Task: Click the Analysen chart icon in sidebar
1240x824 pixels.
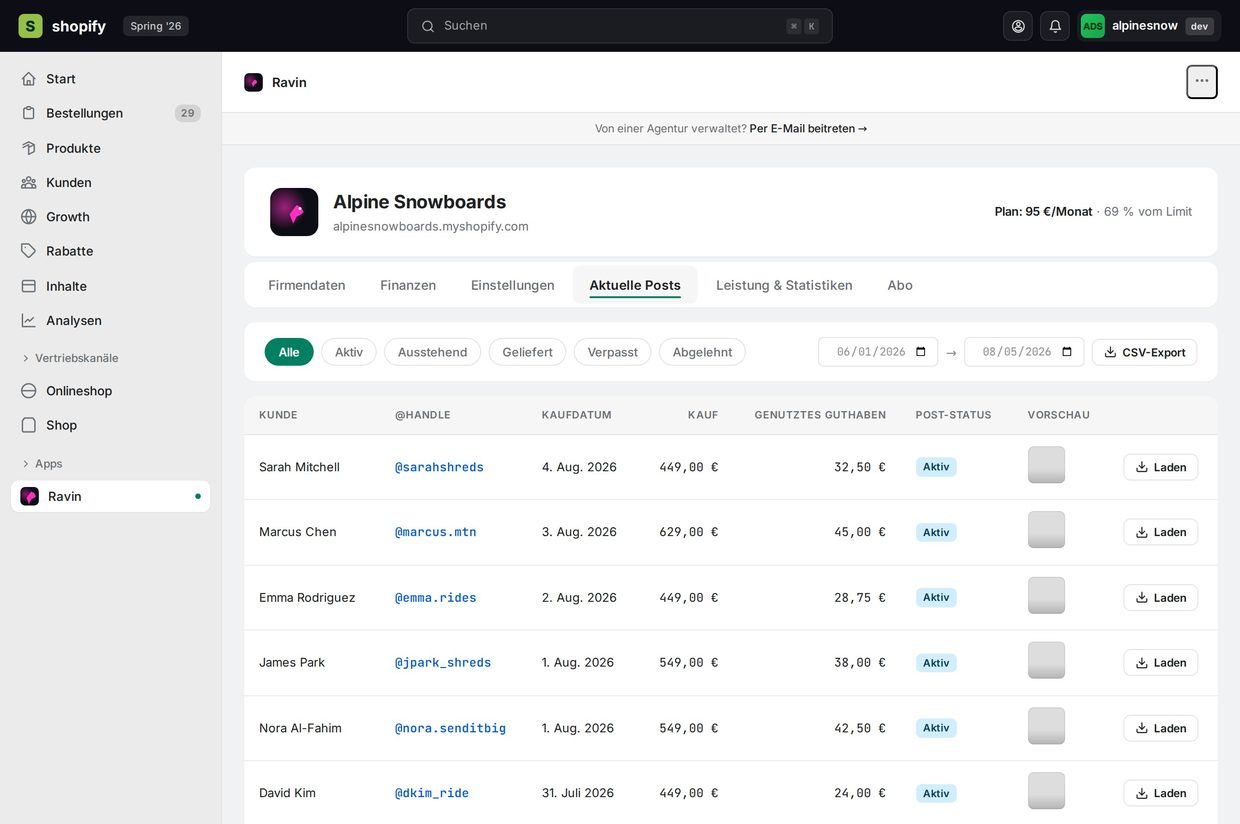Action: pyautogui.click(x=29, y=320)
